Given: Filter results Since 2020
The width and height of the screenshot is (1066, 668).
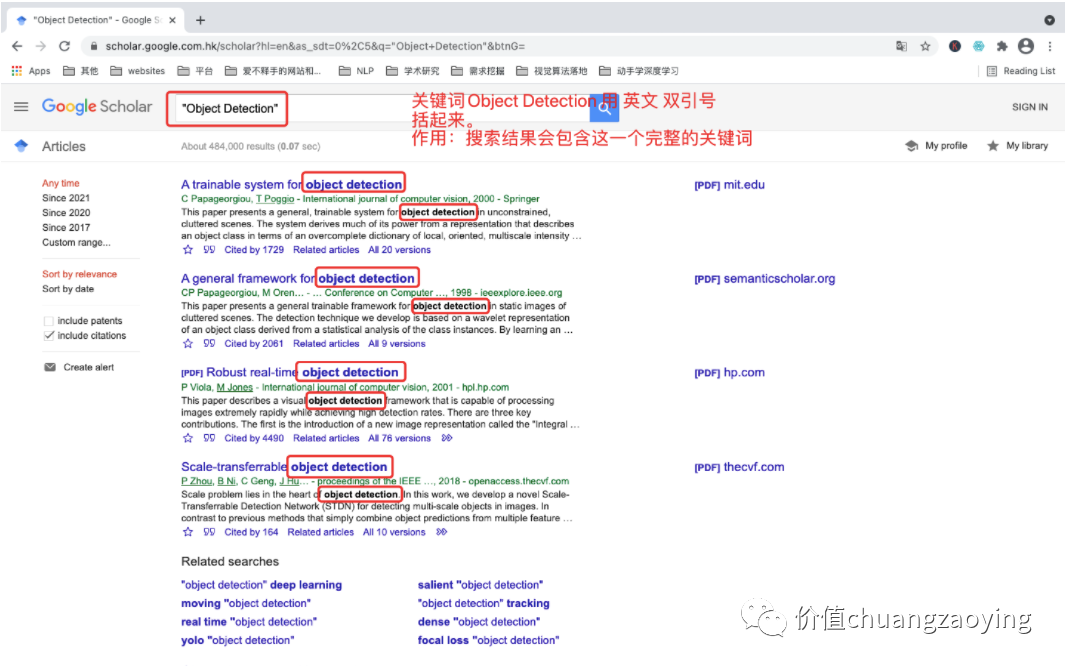Looking at the screenshot, I should [x=66, y=213].
